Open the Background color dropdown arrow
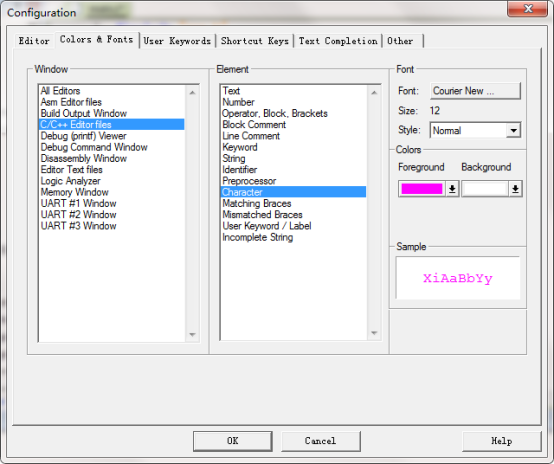This screenshot has width=554, height=464. pos(515,189)
